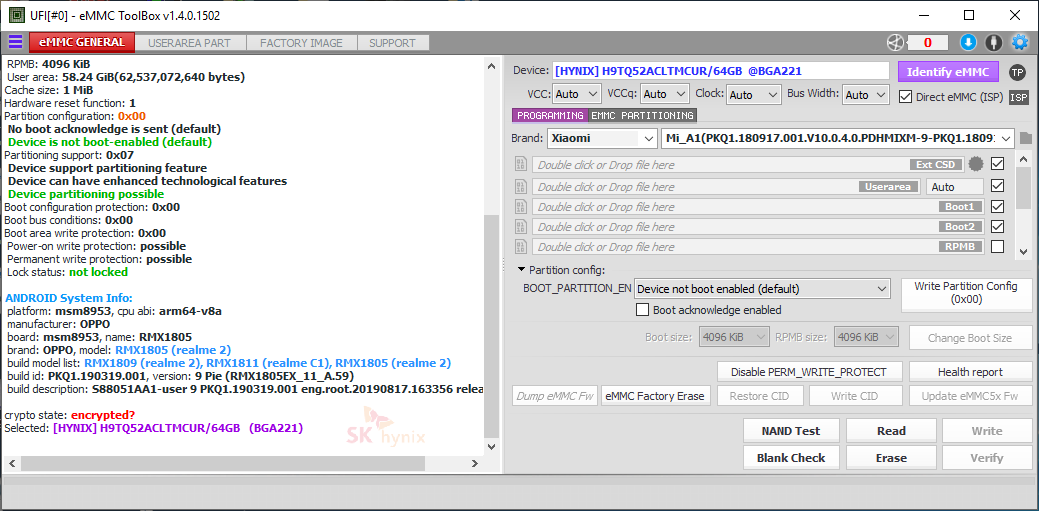1039x511 pixels.
Task: Click log panel vertical scrollbar thumb
Action: point(491,325)
